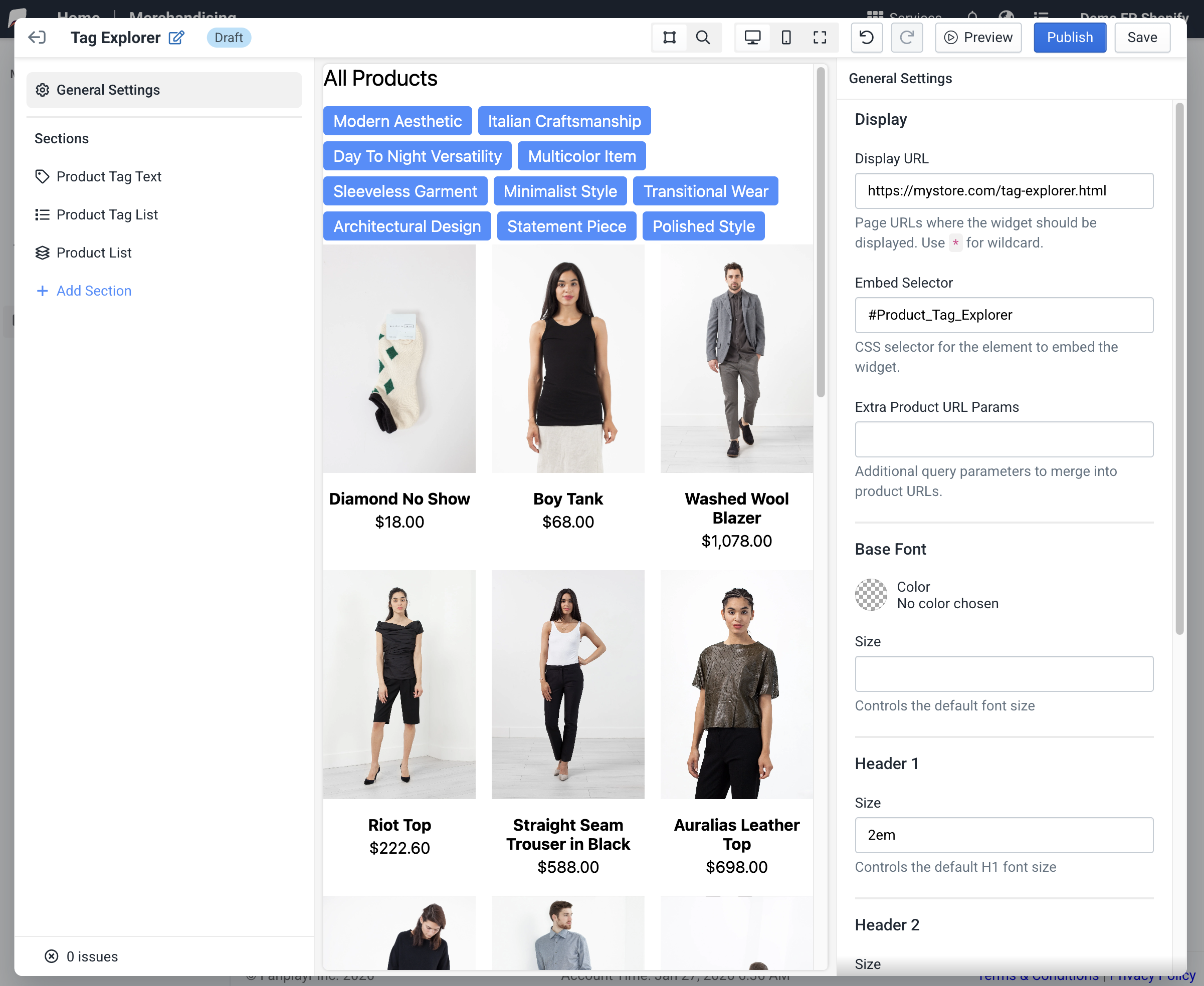This screenshot has width=1204, height=986.
Task: Enter fullscreen preview mode
Action: 820,38
